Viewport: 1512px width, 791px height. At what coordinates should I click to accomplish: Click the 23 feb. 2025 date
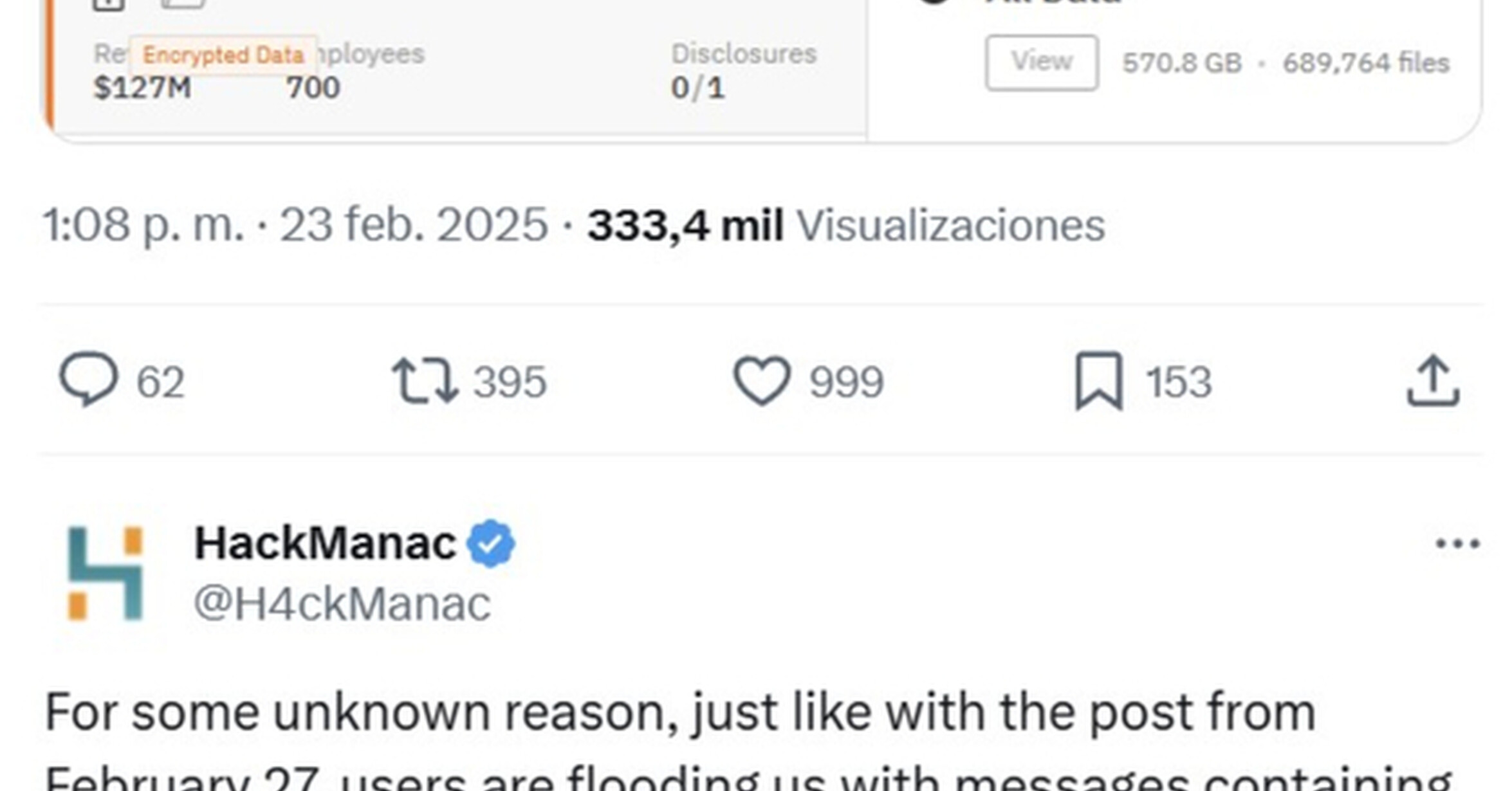[413, 225]
